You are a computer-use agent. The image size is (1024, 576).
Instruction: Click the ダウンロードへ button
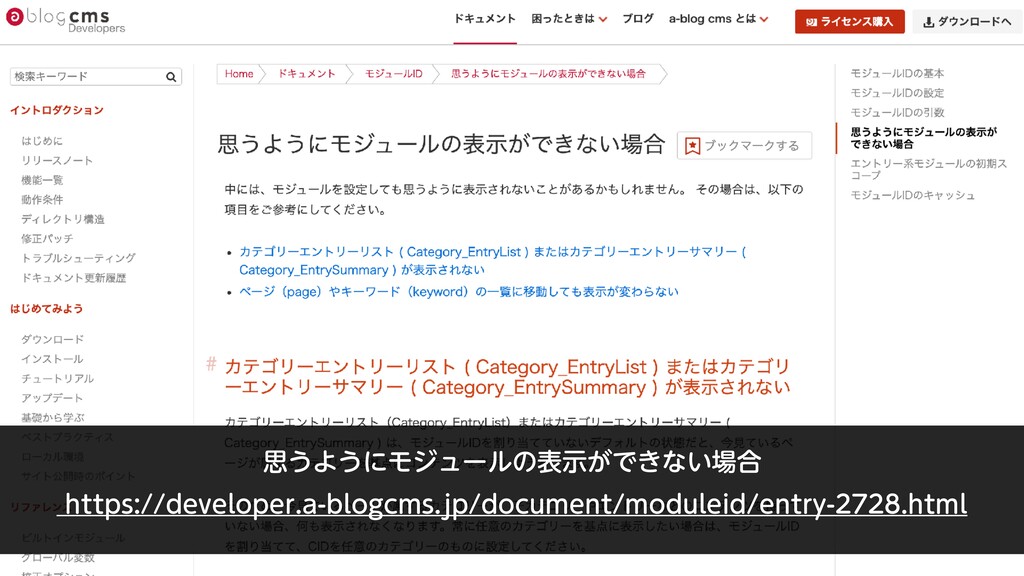(967, 22)
